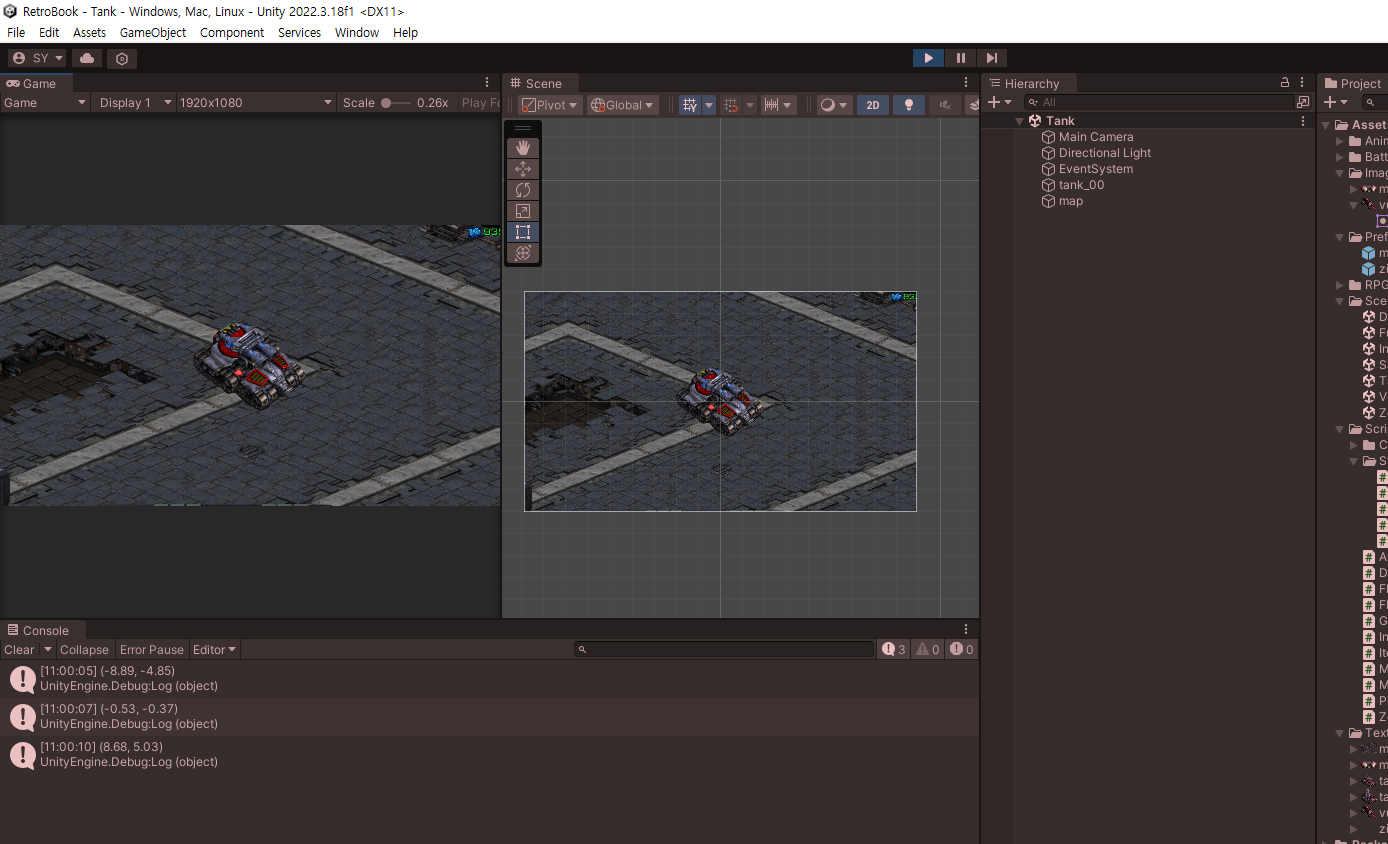Toggle scene audio mute button
1388x844 pixels.
(943, 105)
